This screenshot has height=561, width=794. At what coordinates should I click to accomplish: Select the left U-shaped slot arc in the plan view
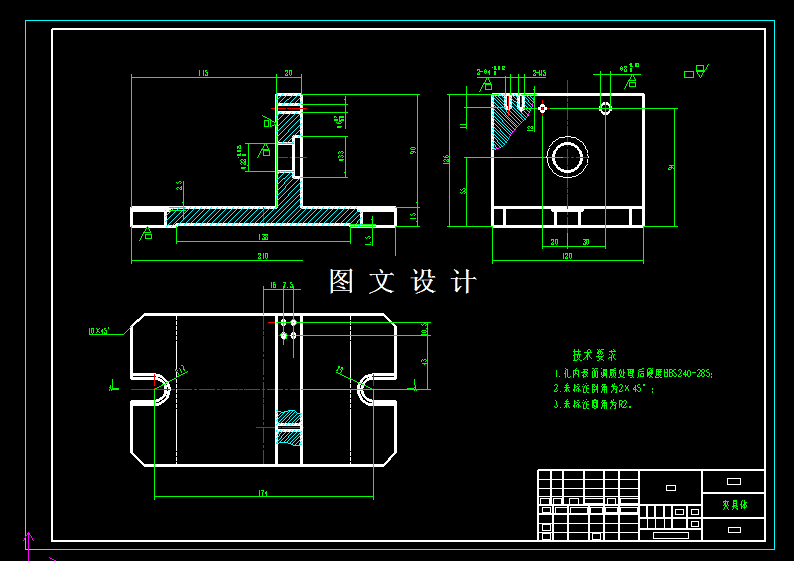click(163, 390)
